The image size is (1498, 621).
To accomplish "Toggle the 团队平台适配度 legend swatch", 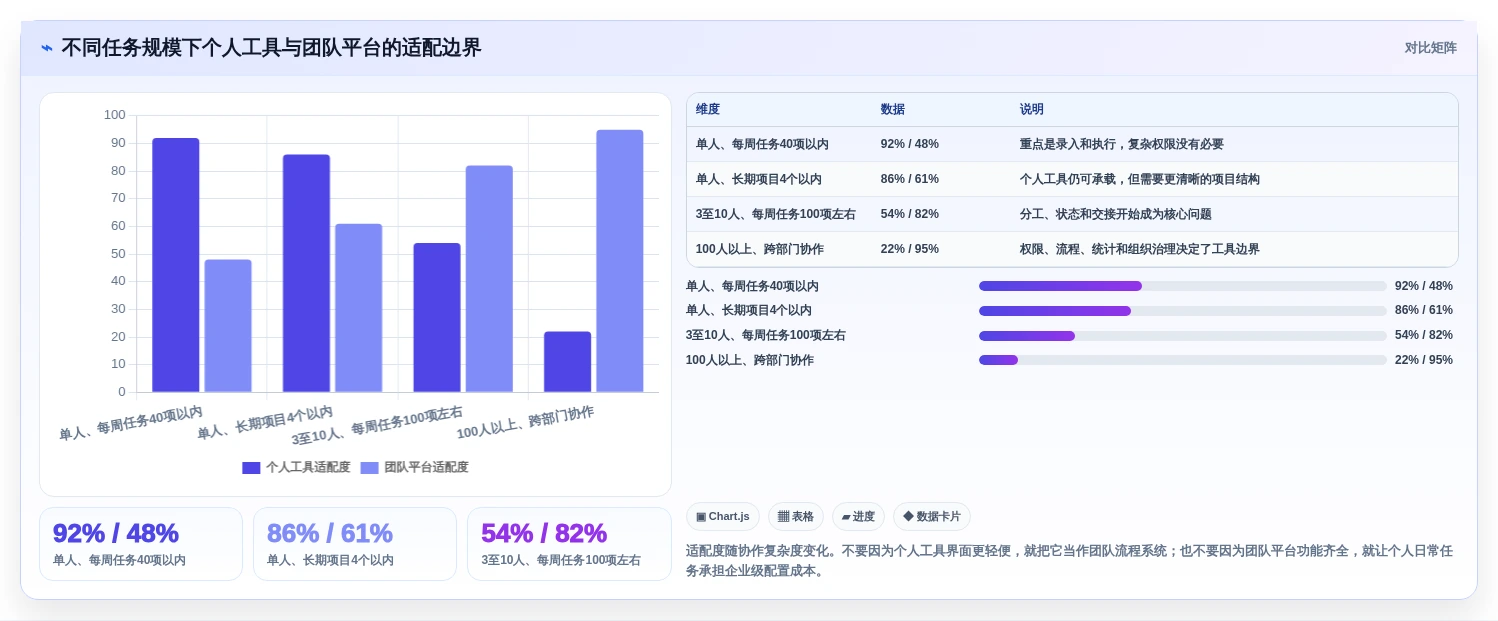I will 370,468.
